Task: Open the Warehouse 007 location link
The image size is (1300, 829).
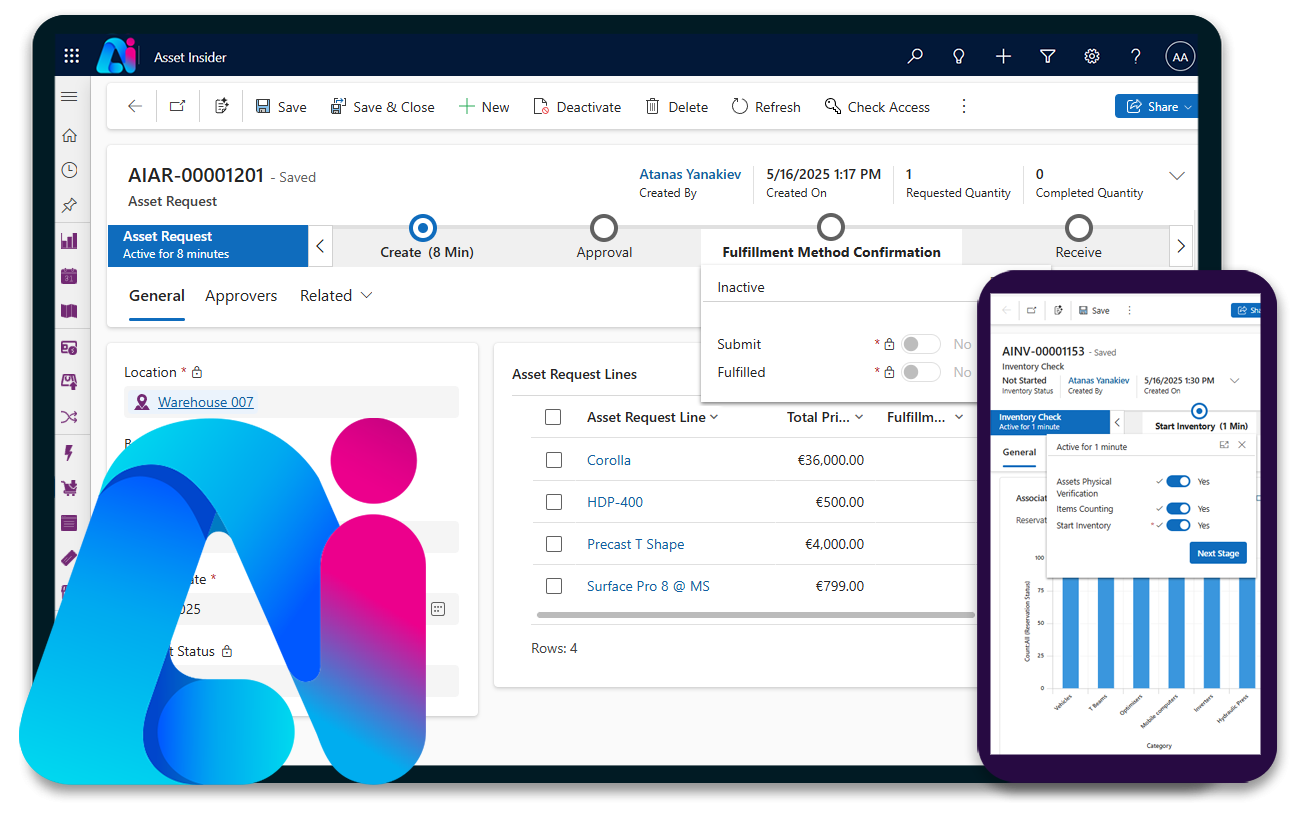Action: click(206, 402)
